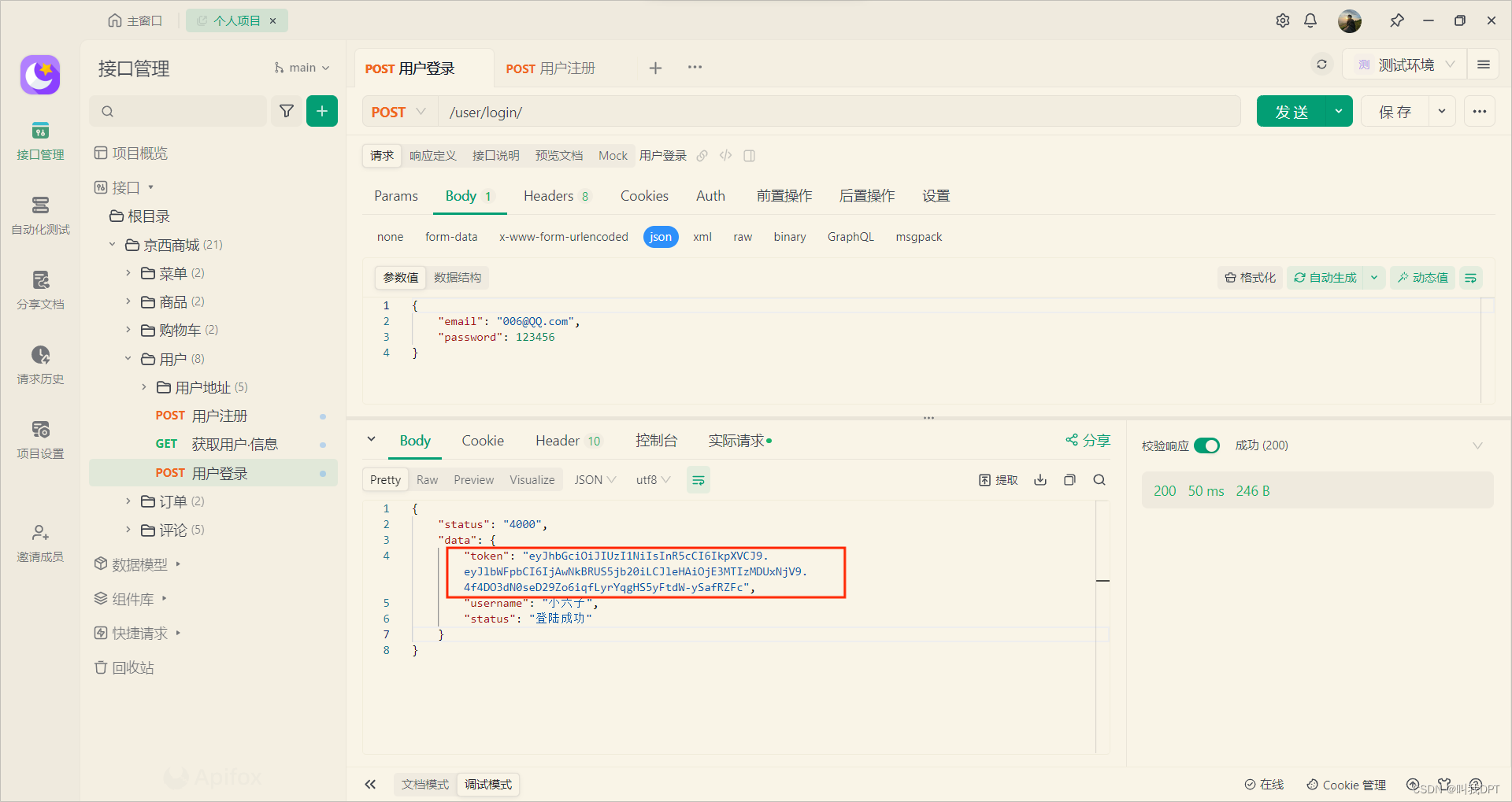1512x802 pixels.
Task: Open a new request tab with the plus icon
Action: [655, 68]
